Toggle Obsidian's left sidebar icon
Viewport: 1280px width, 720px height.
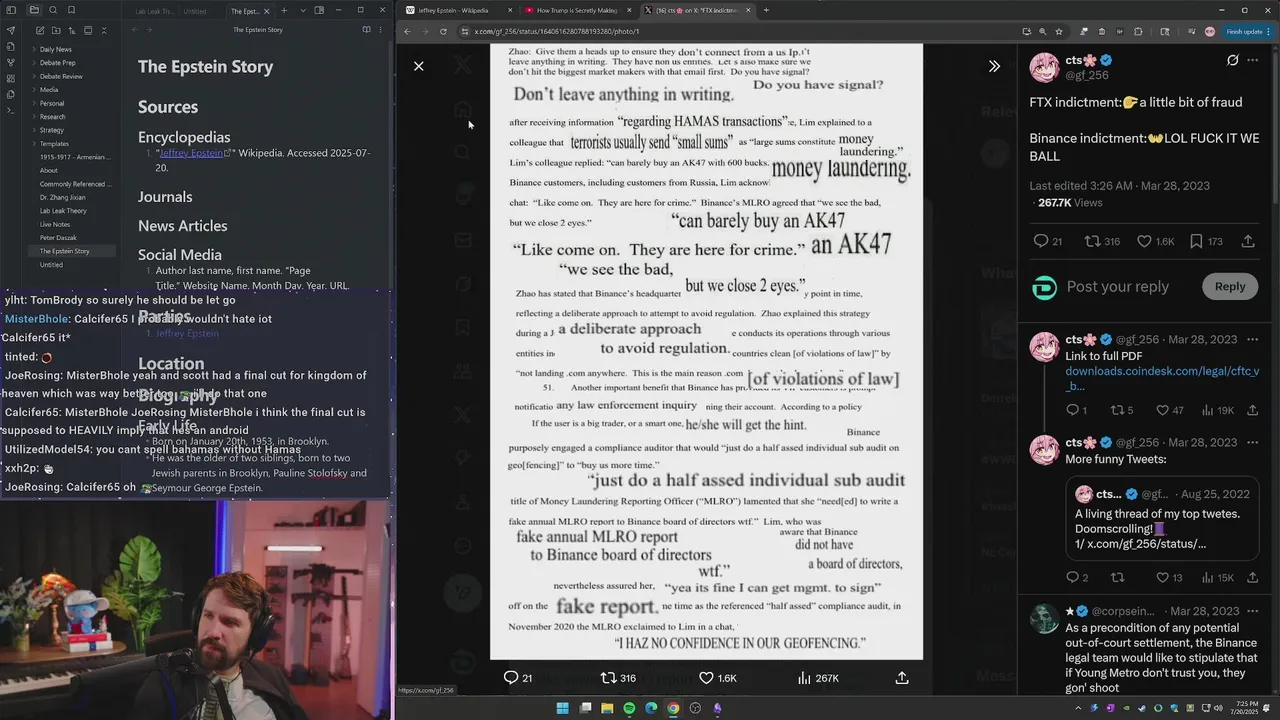[12, 10]
